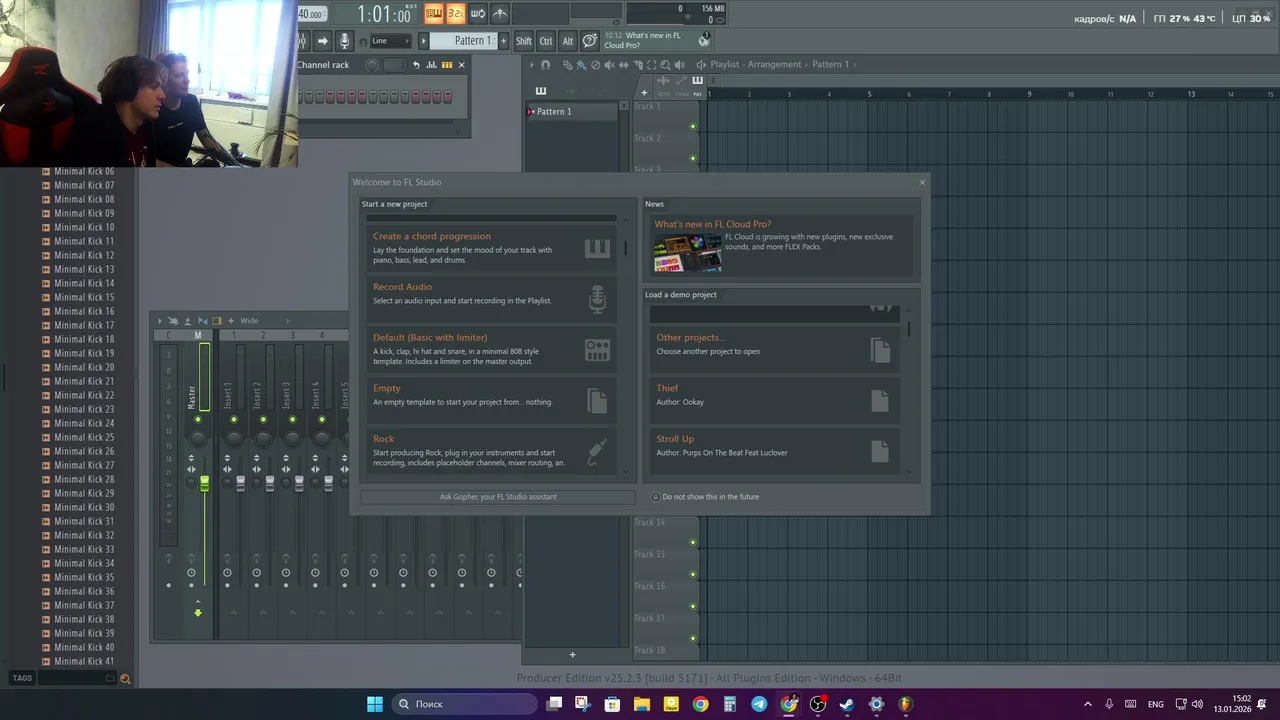The height and width of the screenshot is (720, 1280).
Task: Click 'Ask Gopher, your FL Studio assistant'
Action: [498, 497]
